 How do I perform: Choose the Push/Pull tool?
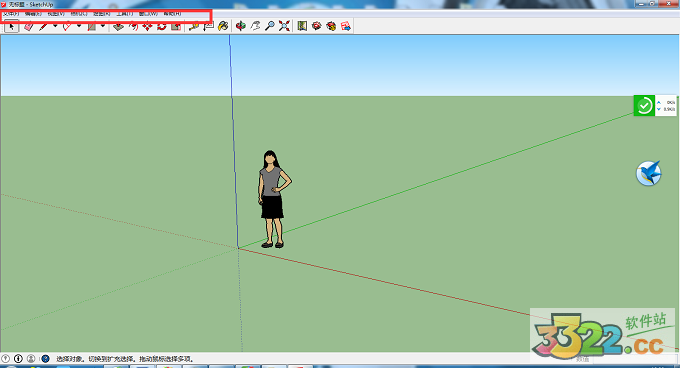[x=118, y=26]
